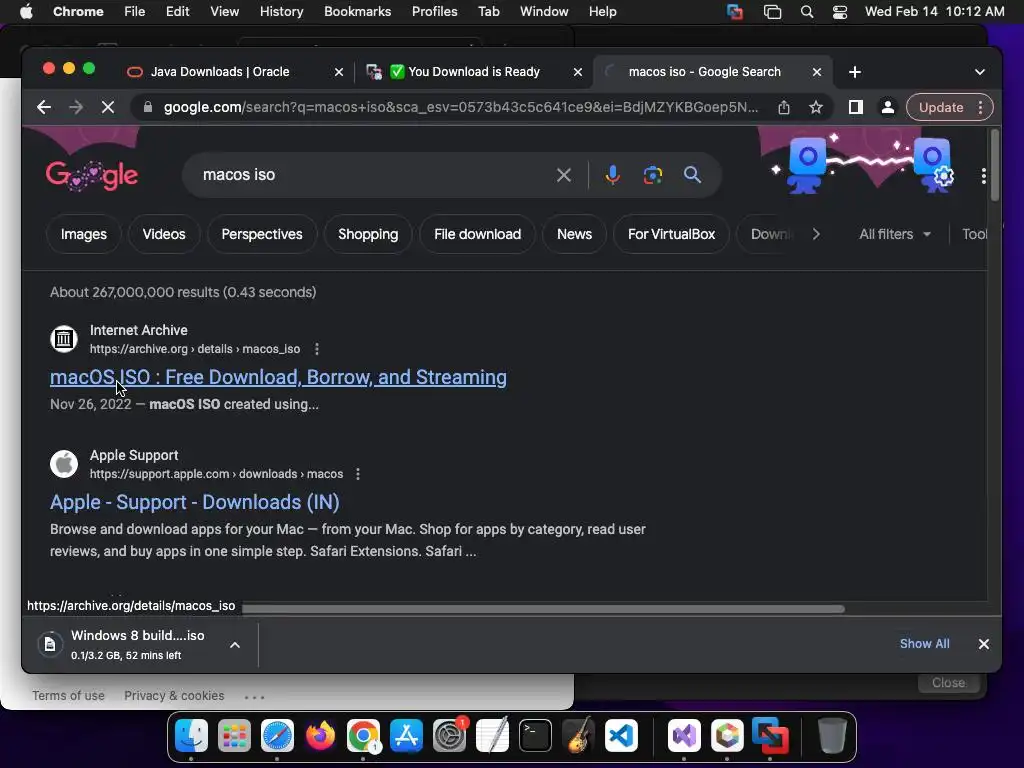
Task: Click the vertical page scrollbar
Action: 995,165
